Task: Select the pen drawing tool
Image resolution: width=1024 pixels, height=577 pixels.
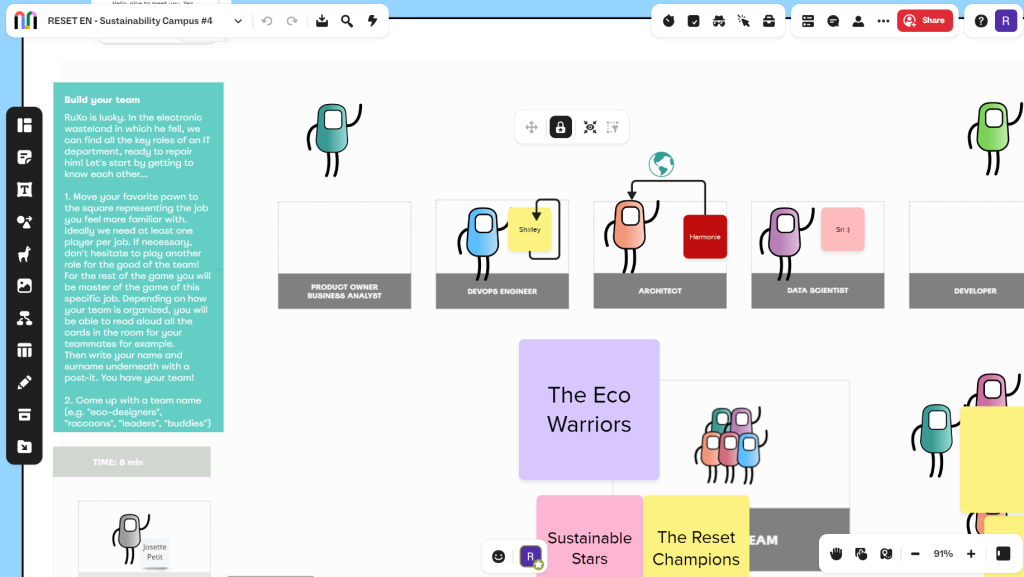Action: click(x=24, y=382)
